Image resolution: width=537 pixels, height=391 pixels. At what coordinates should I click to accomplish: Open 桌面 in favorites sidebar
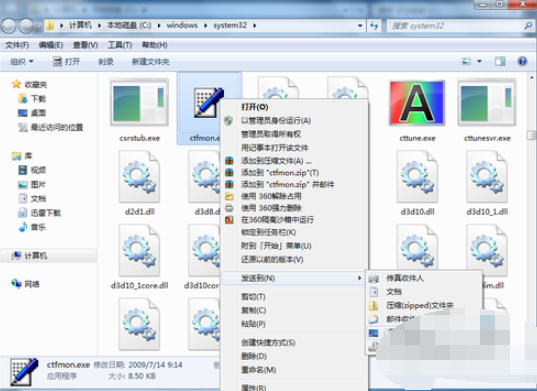pos(32,113)
